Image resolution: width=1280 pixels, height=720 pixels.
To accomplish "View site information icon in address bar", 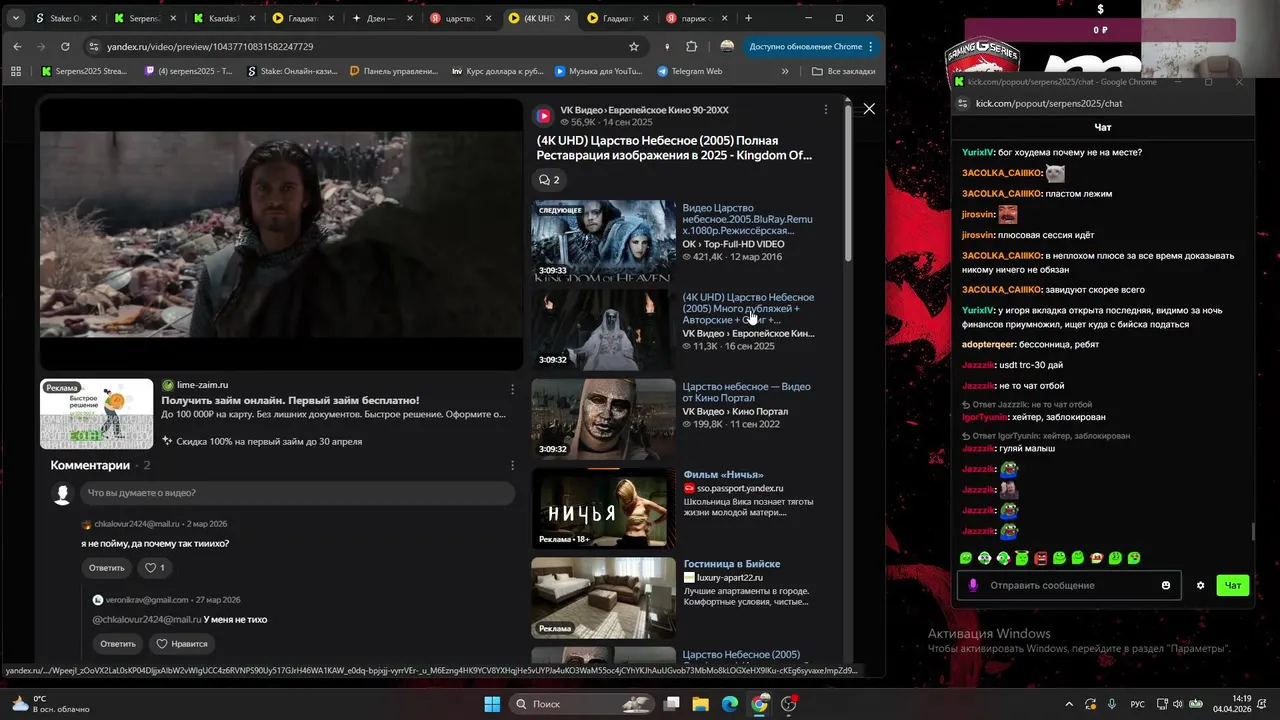I will (x=94, y=46).
